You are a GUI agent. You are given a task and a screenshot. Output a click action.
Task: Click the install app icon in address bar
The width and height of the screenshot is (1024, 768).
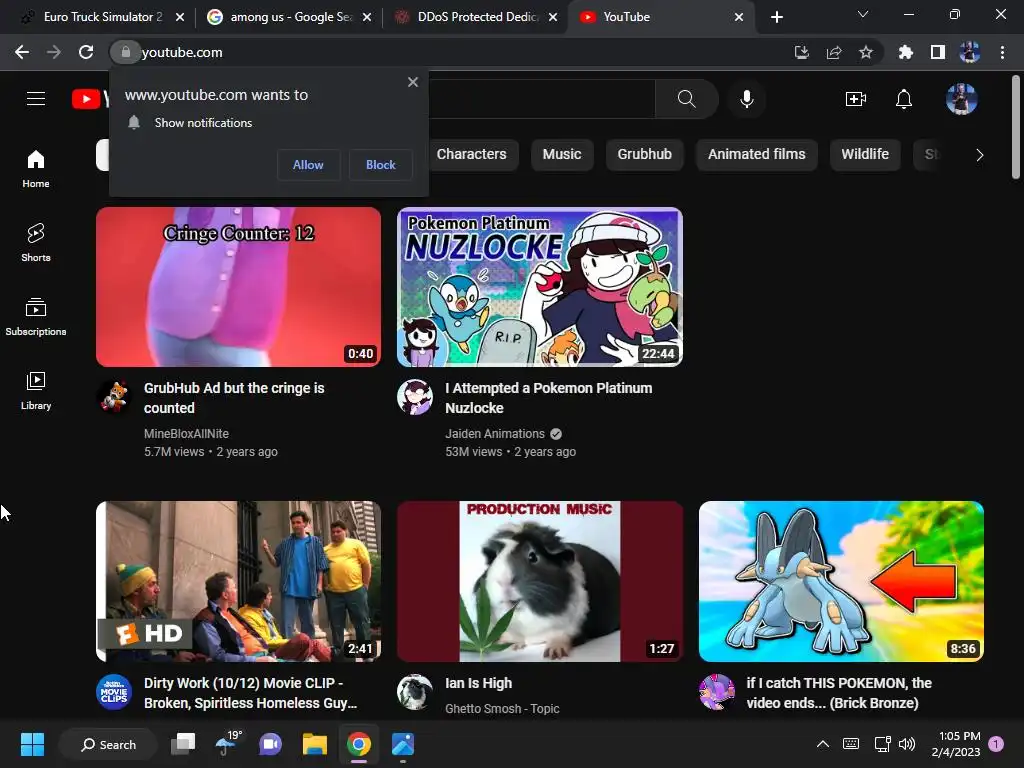click(x=801, y=52)
